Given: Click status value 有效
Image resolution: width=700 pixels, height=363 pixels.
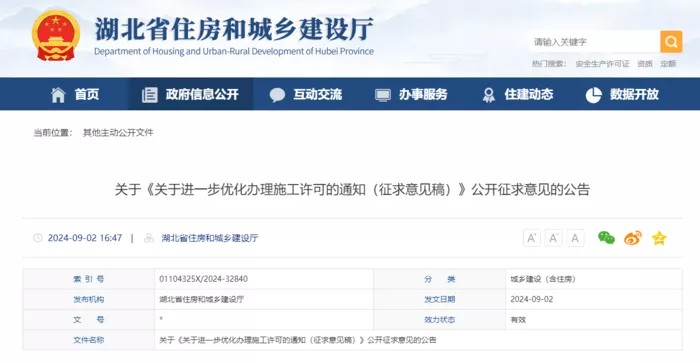Looking at the screenshot, I should [518, 320].
